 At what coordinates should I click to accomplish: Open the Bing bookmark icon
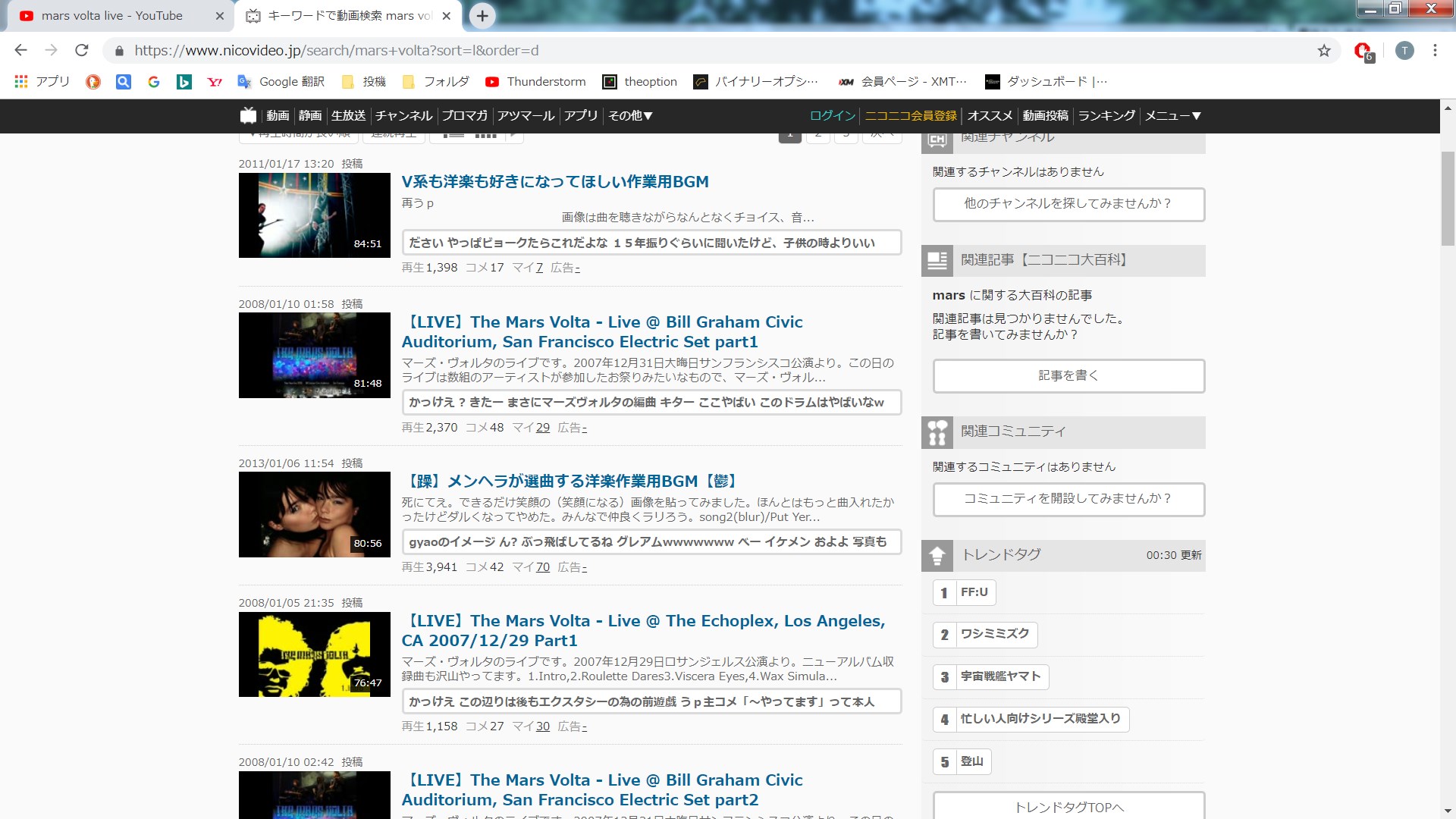(x=184, y=82)
